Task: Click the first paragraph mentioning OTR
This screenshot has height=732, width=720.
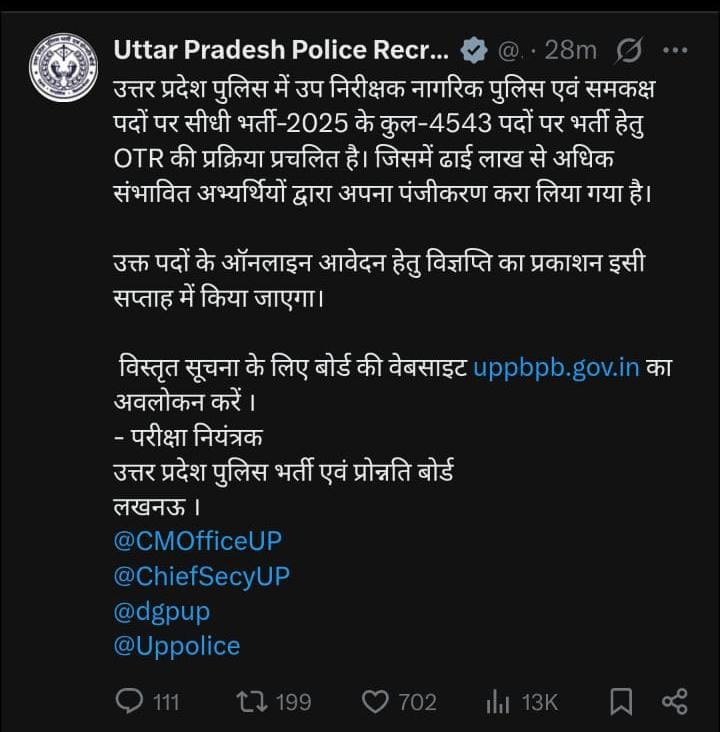Action: [380, 142]
